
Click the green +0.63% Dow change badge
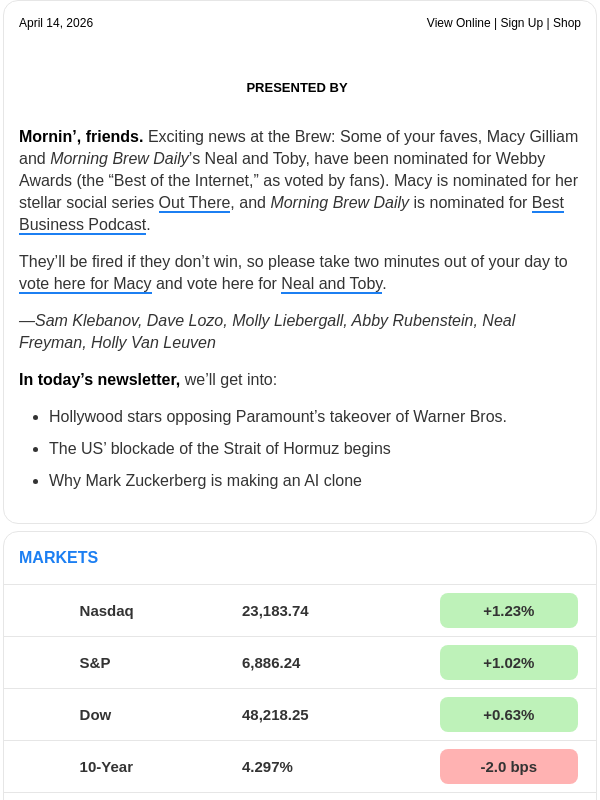point(508,715)
